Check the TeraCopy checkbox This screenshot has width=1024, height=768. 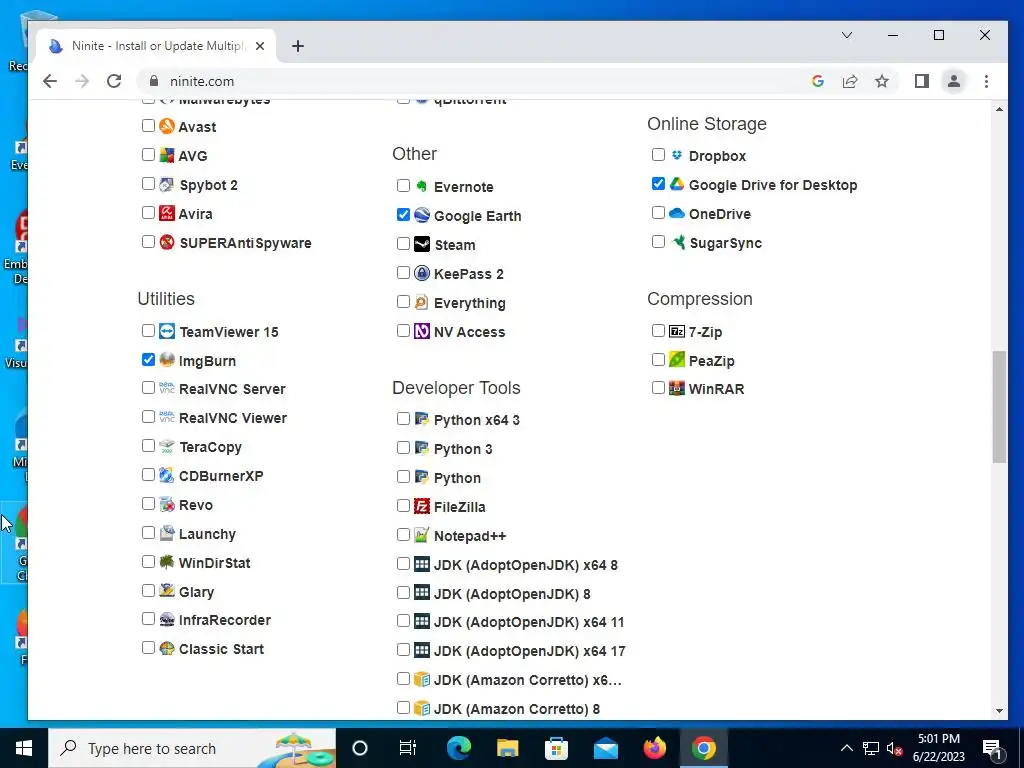tap(148, 445)
